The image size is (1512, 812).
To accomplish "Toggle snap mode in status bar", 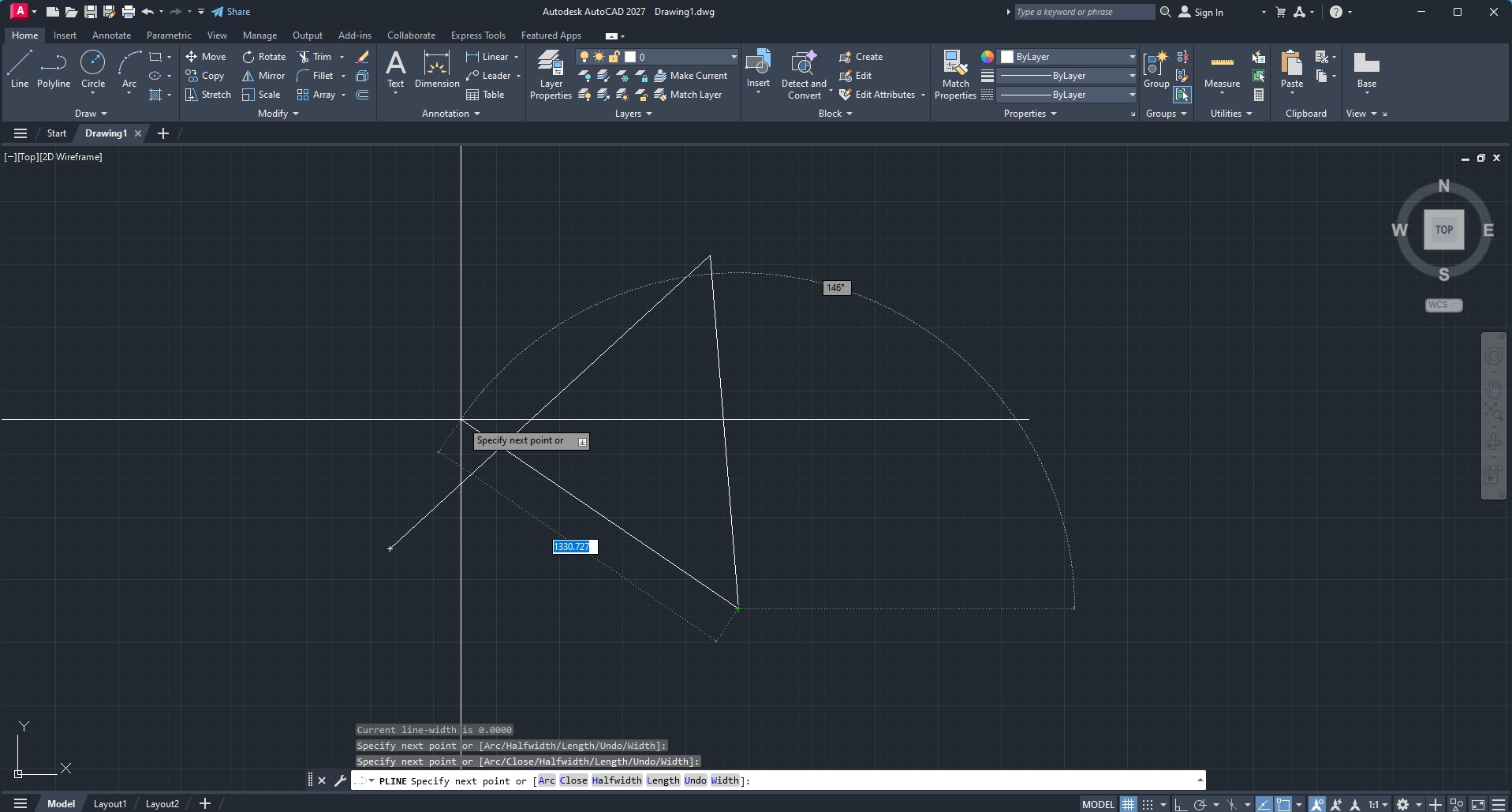I will [x=1148, y=804].
